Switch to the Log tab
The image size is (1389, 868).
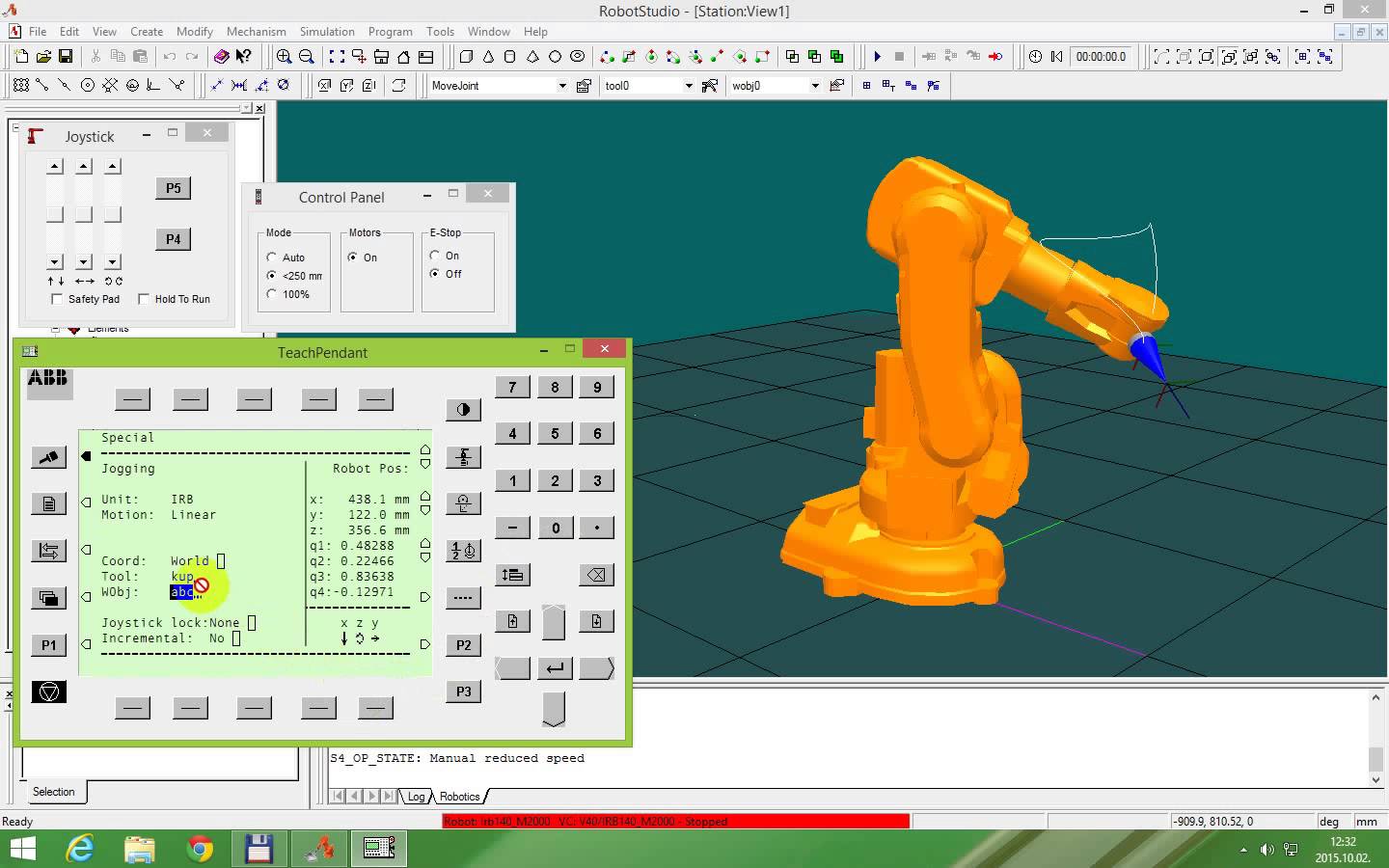[x=416, y=797]
